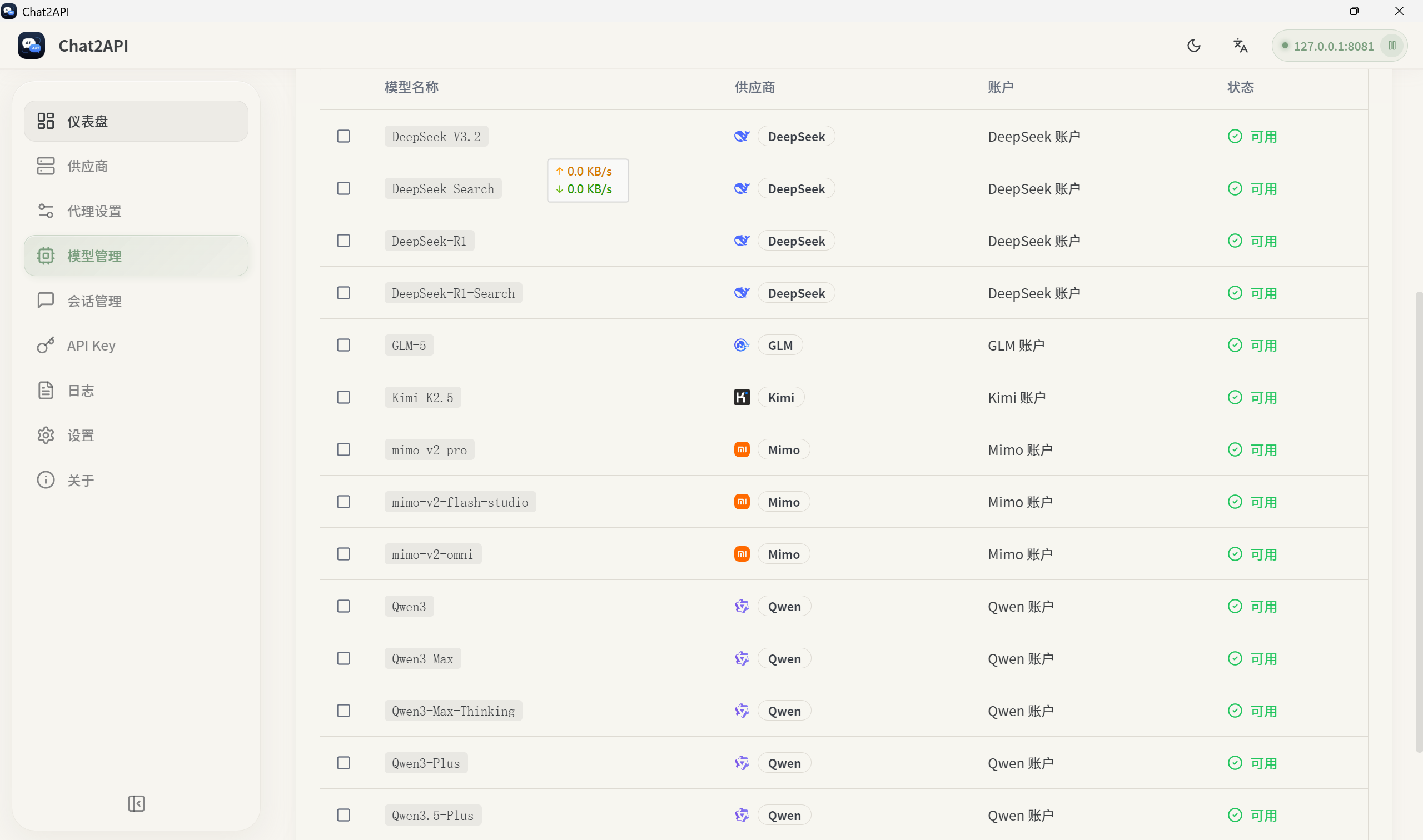
Task: Click the Kimi 账户 account cell
Action: tap(1017, 397)
